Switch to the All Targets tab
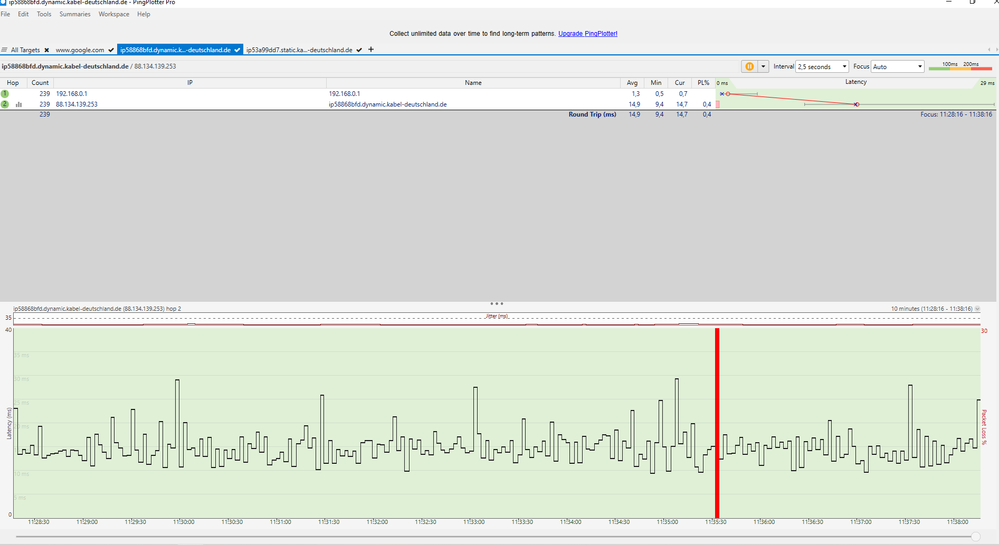 pyautogui.click(x=25, y=50)
